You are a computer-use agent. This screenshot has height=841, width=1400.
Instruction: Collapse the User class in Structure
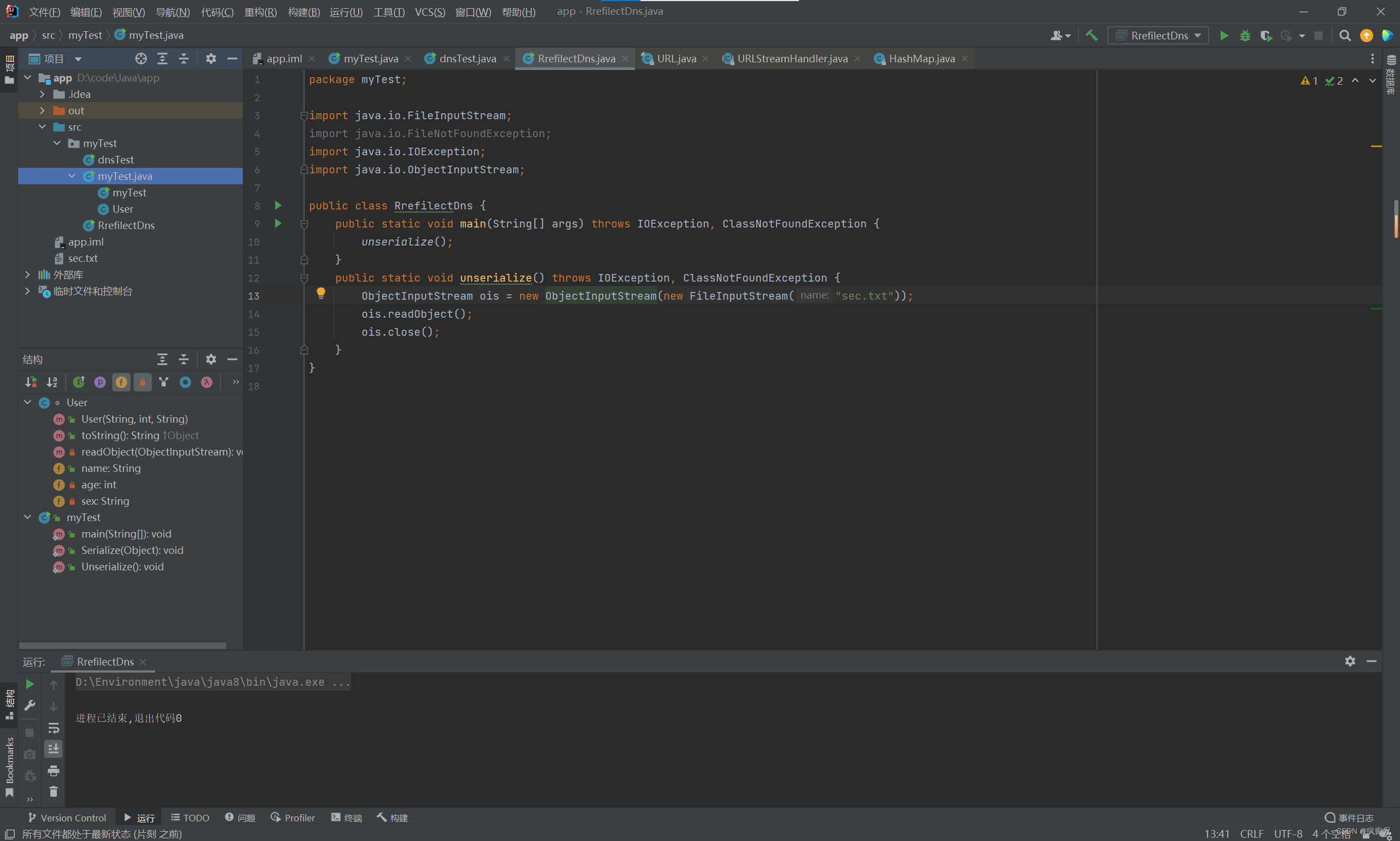27,402
